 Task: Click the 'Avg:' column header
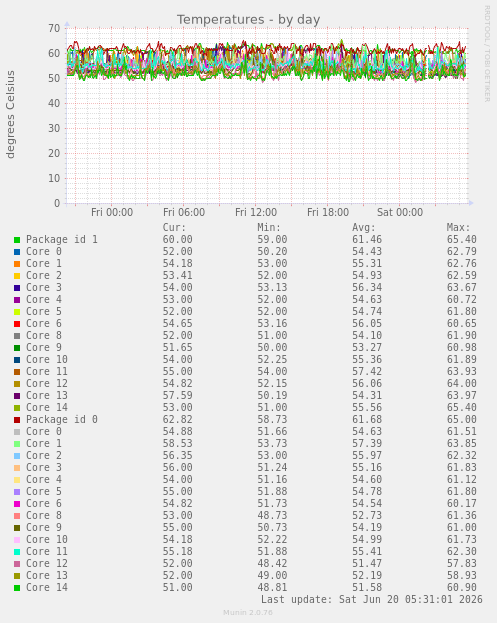[364, 228]
